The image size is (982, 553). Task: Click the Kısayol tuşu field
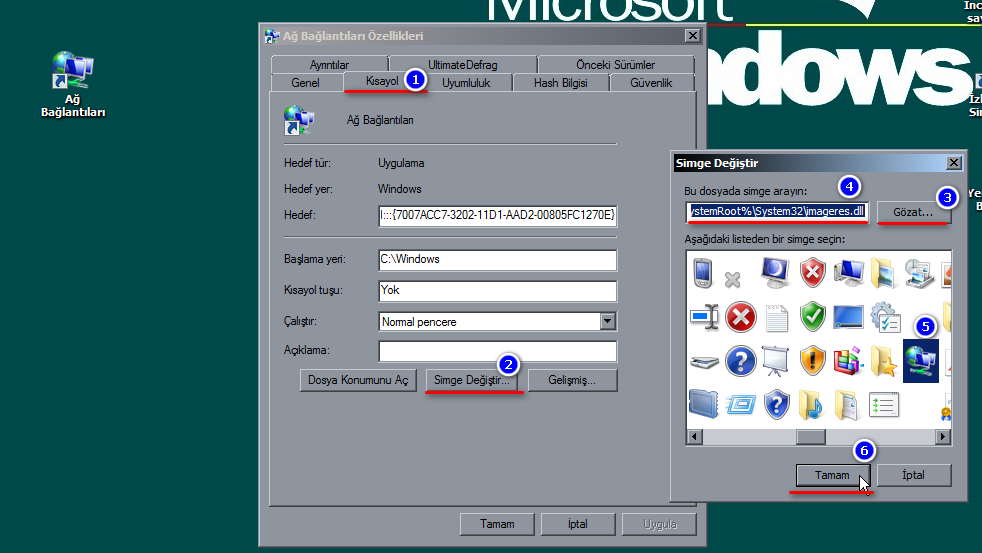click(x=497, y=291)
